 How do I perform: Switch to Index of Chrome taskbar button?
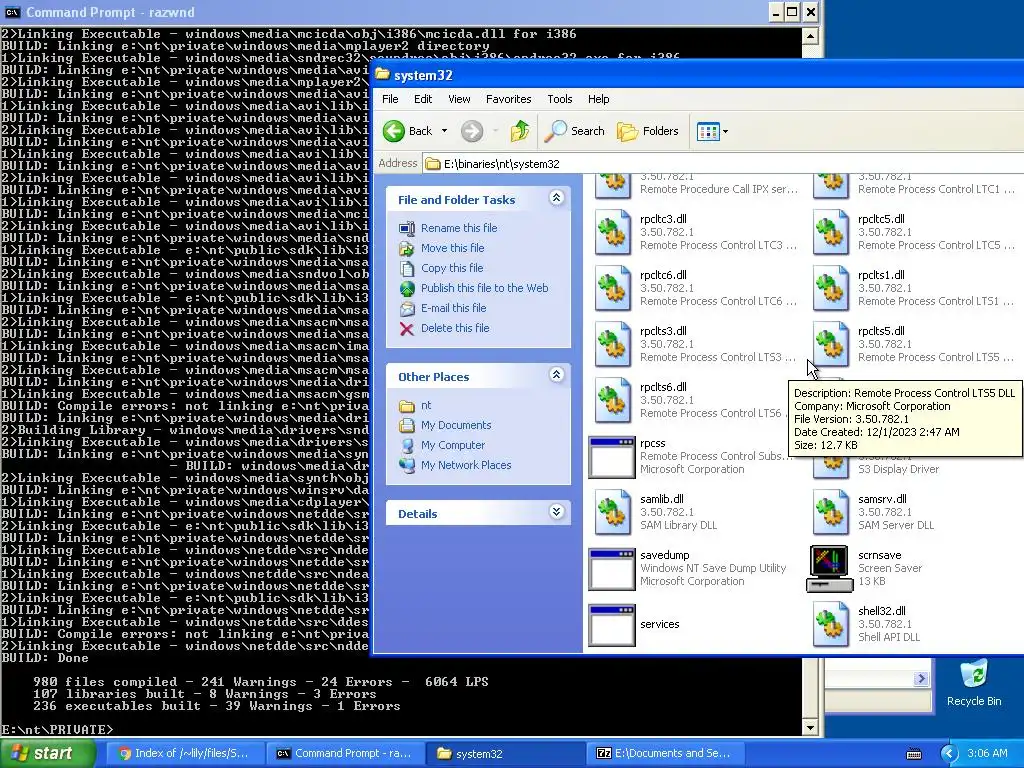[x=185, y=754]
